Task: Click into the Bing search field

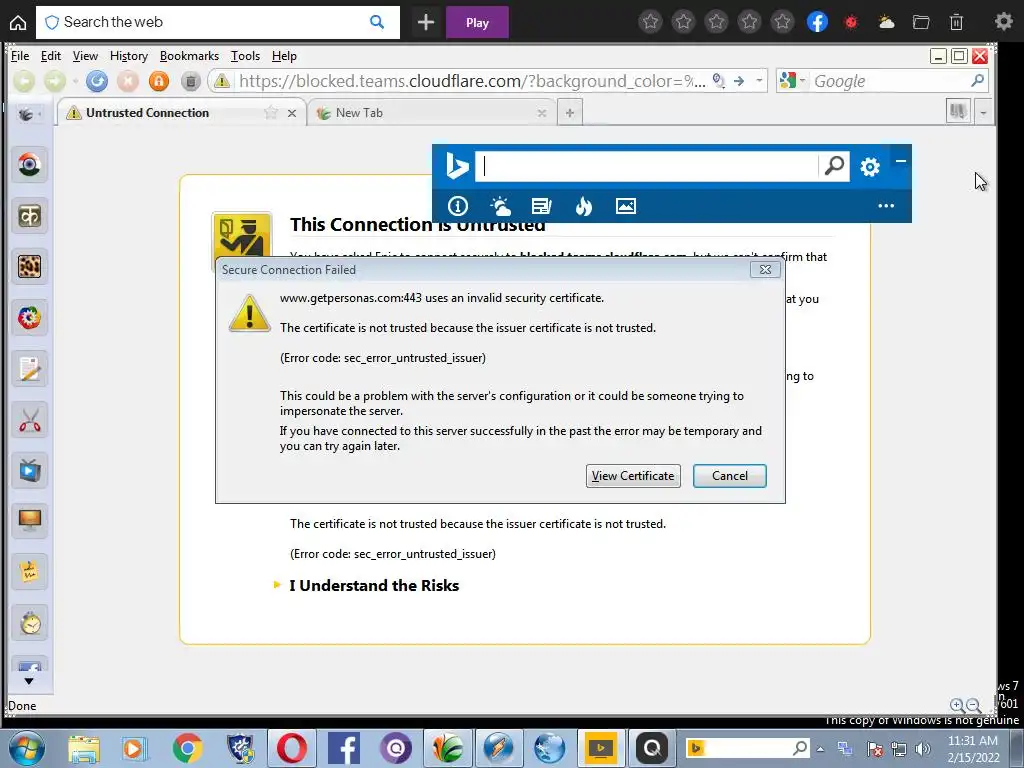Action: pos(647,166)
